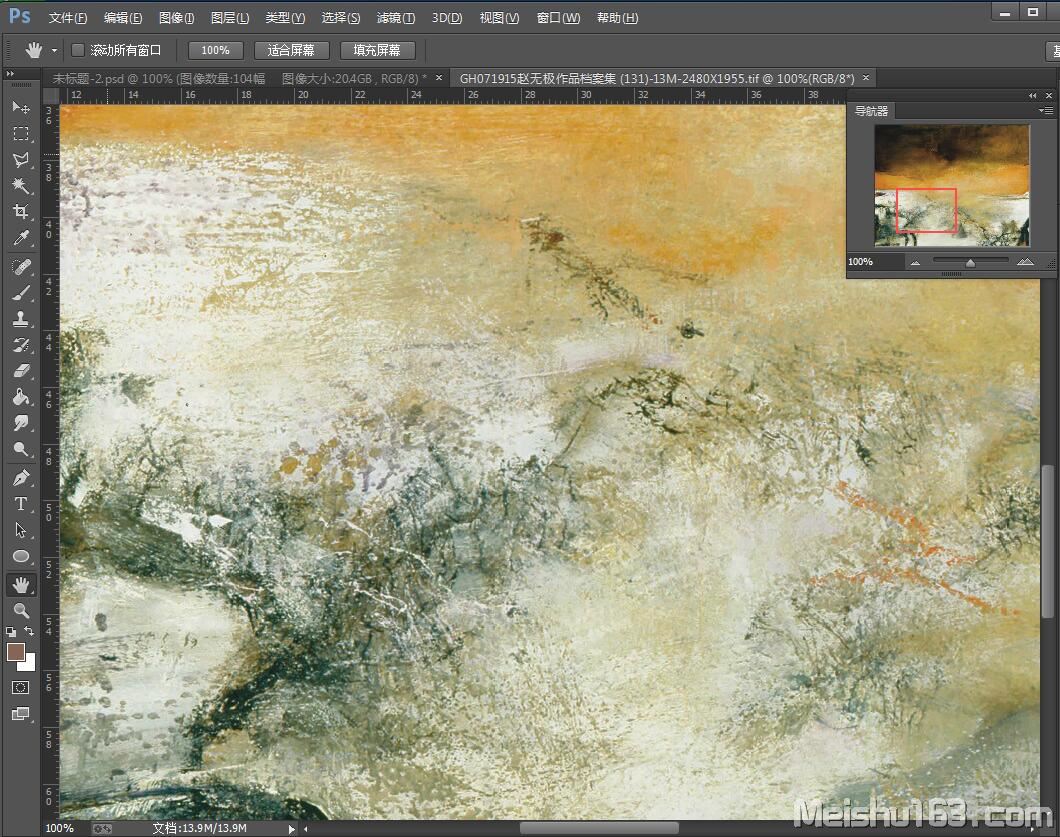Click the status bar zoom percentage field
1060x837 pixels.
[59, 828]
